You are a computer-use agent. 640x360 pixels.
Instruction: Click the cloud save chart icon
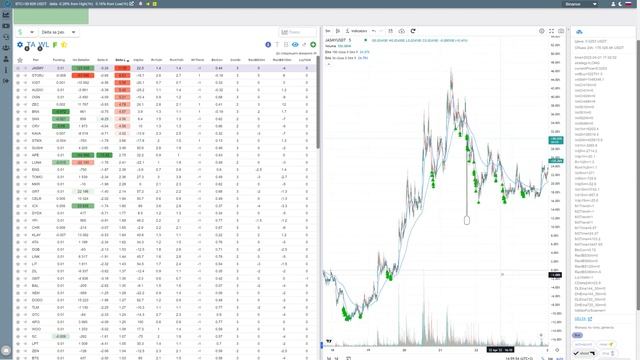coord(402,31)
